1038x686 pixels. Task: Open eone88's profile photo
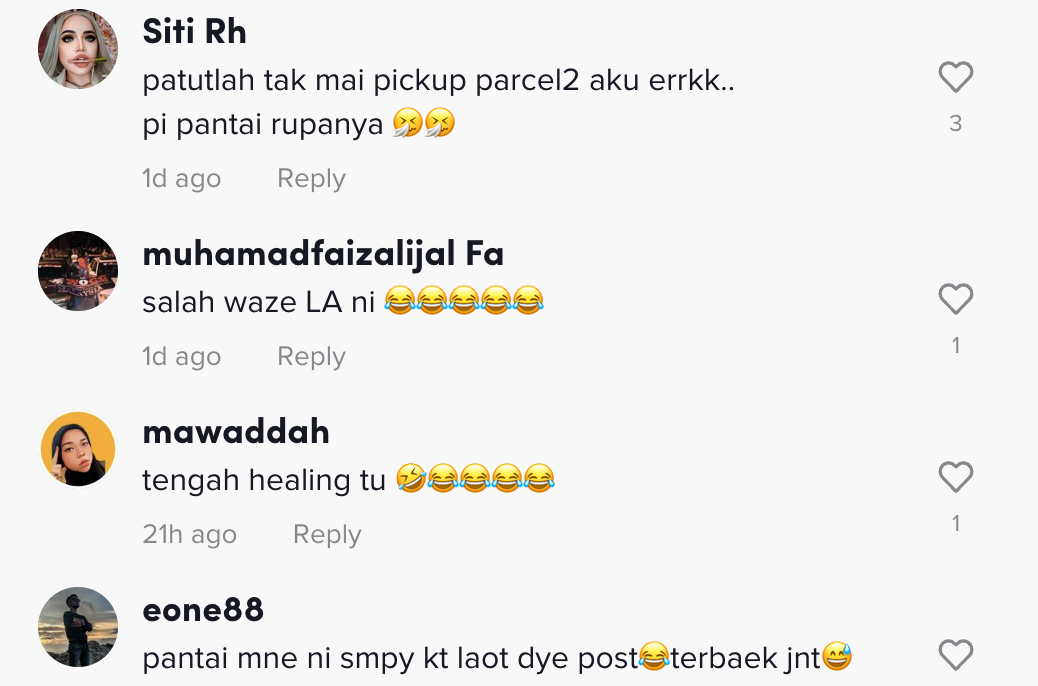[x=78, y=627]
